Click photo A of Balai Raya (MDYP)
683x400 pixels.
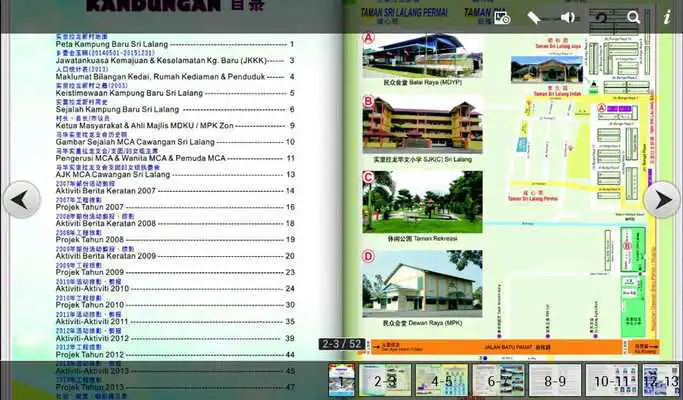coord(422,55)
